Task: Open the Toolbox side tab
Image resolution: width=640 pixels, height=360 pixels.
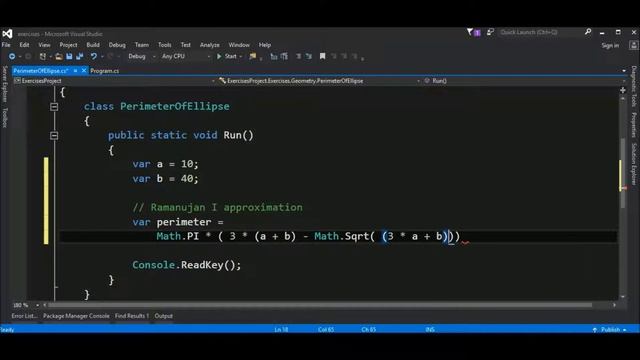Action: [4, 118]
